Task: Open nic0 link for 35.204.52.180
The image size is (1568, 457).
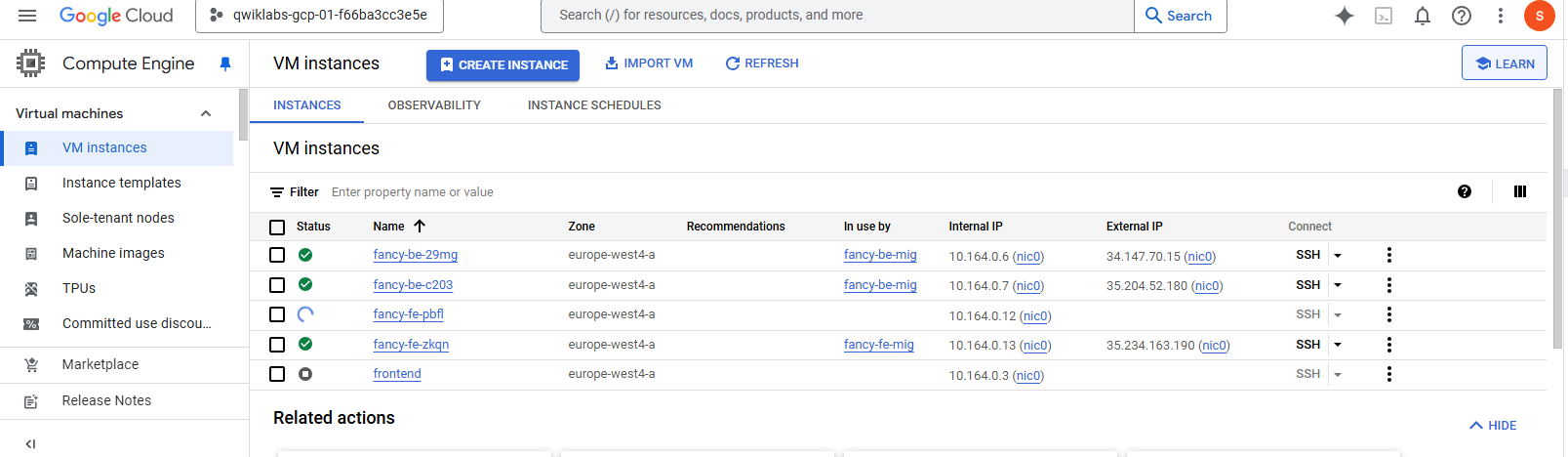Action: 1207,286
